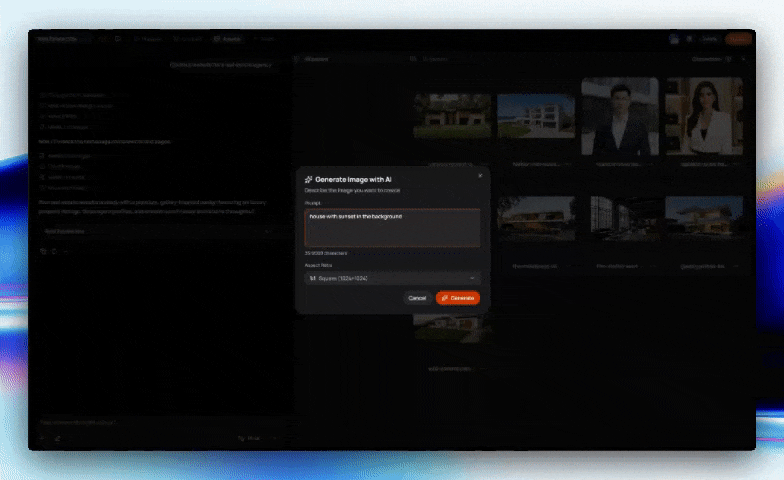Click the Generate button in the dialog
This screenshot has height=480, width=784.
[458, 298]
